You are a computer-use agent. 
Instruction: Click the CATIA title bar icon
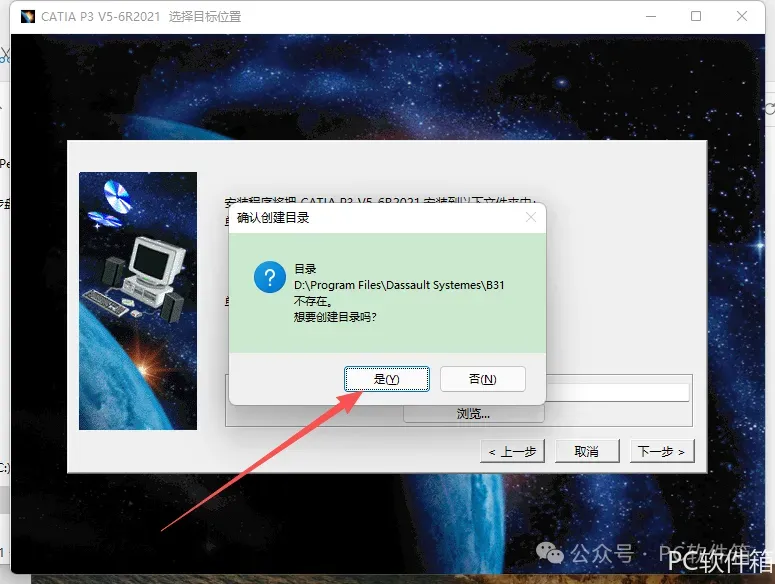pos(28,16)
